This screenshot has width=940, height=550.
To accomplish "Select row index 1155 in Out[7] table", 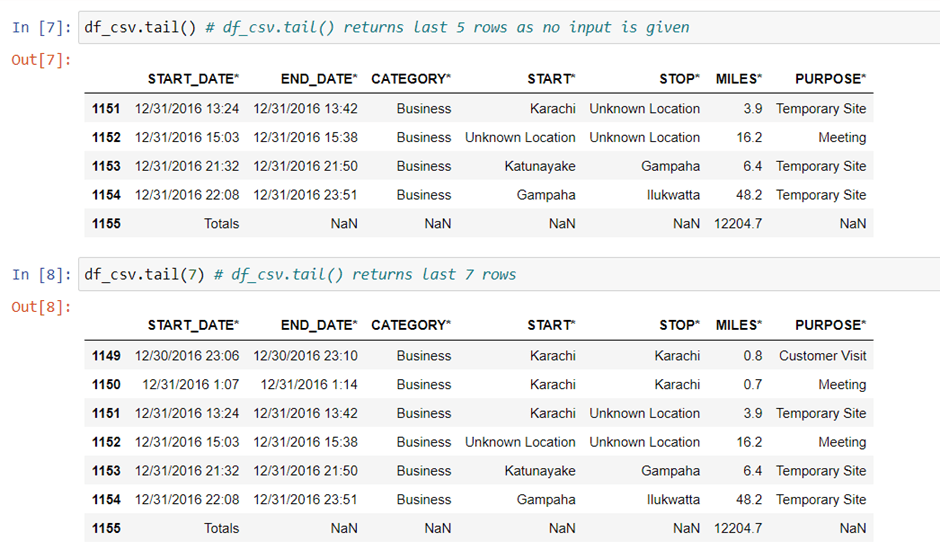I will coord(106,224).
